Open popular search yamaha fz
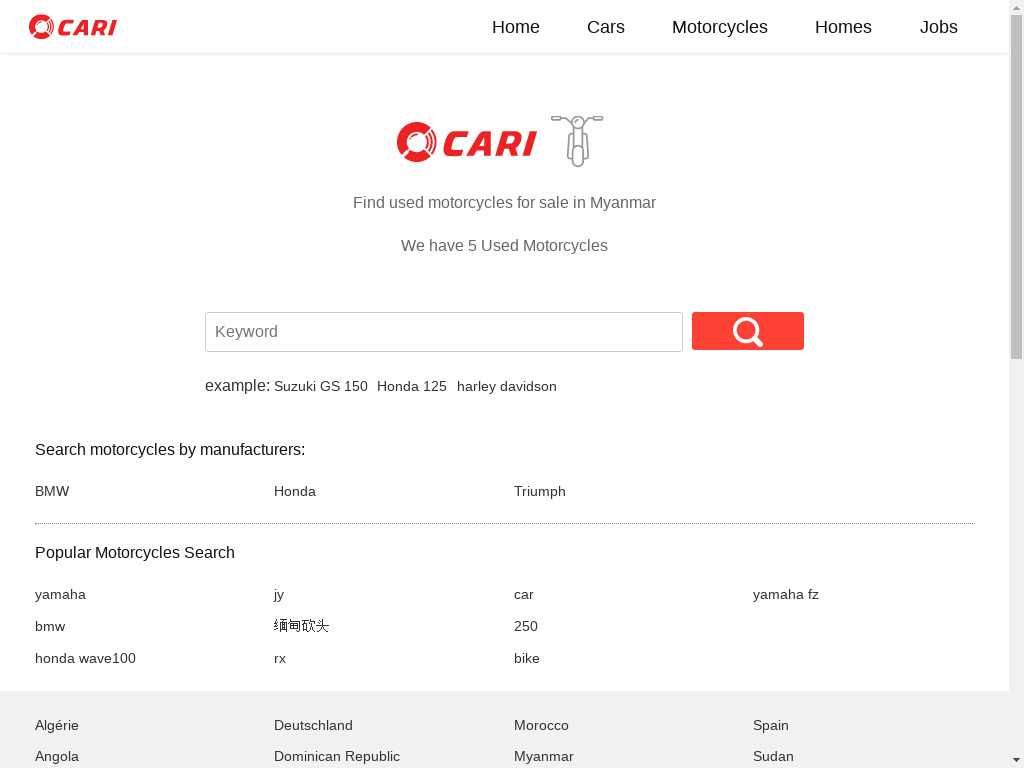This screenshot has height=768, width=1024. coord(786,594)
